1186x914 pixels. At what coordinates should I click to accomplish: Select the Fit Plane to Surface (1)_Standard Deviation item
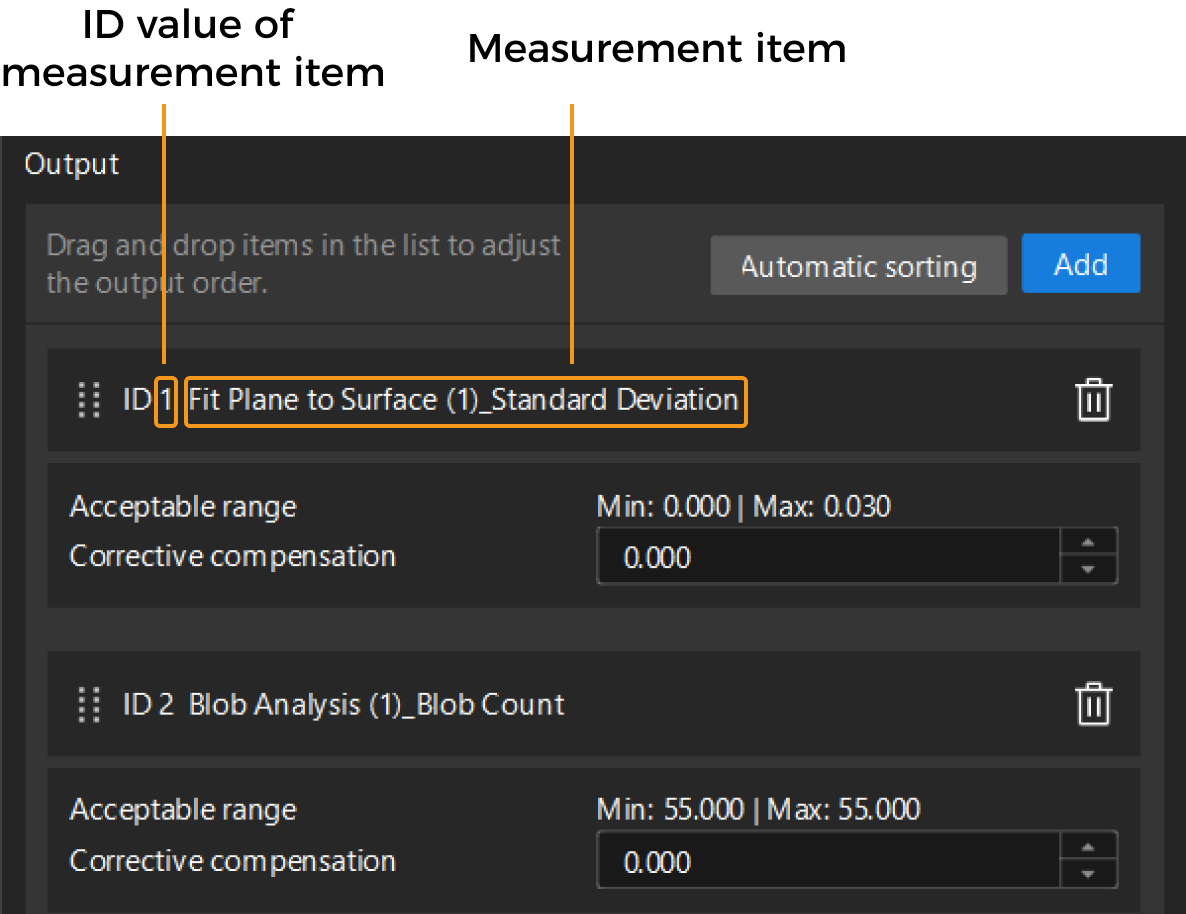464,401
